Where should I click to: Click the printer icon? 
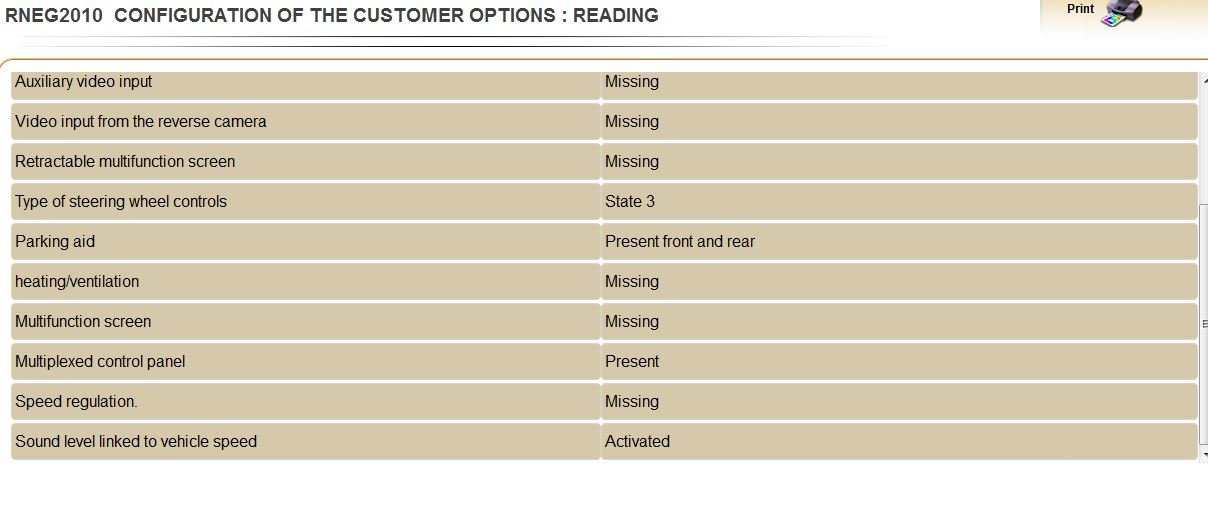[1121, 14]
